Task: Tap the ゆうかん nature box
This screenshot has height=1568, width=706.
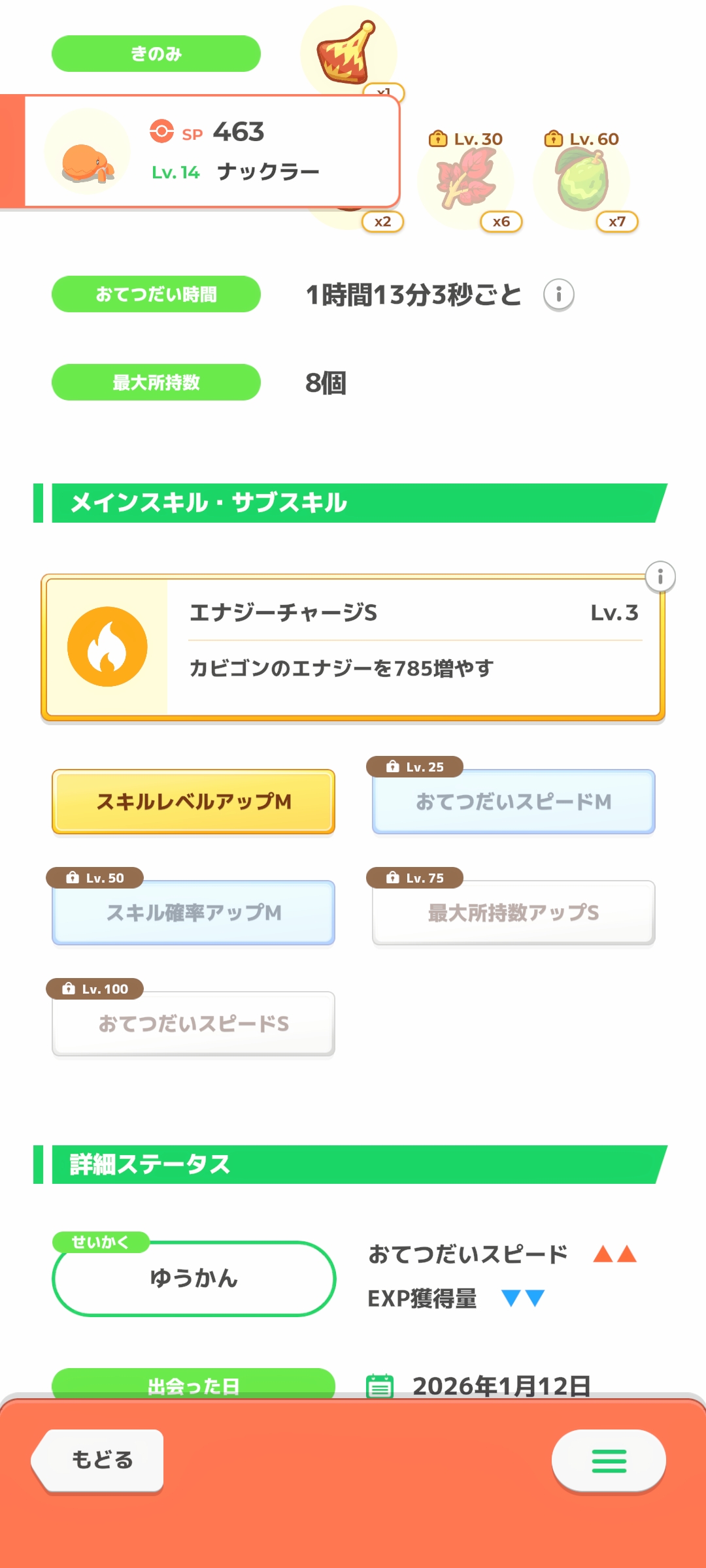Action: (193, 1279)
